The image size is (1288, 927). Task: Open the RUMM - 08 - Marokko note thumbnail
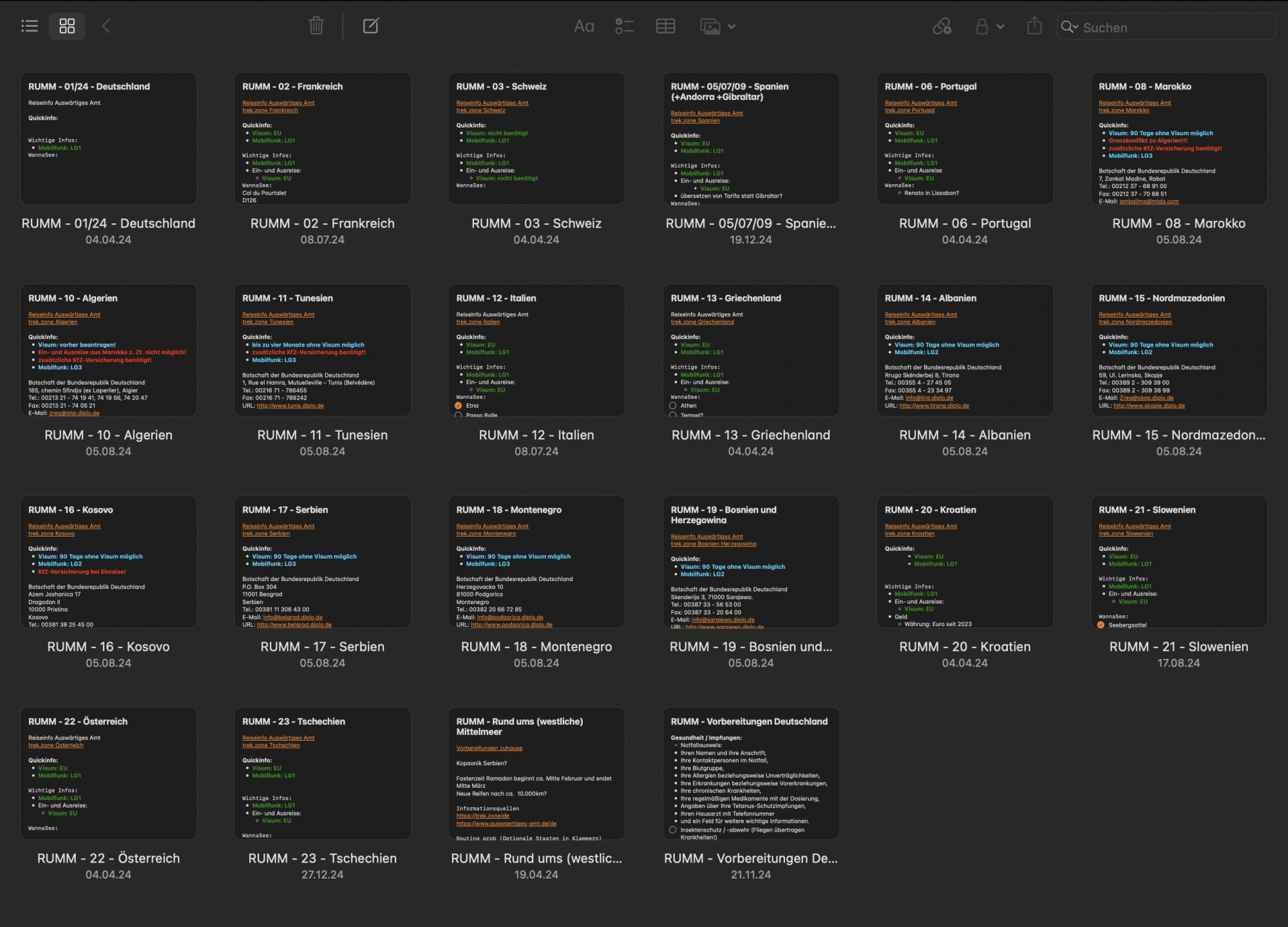(x=1179, y=139)
